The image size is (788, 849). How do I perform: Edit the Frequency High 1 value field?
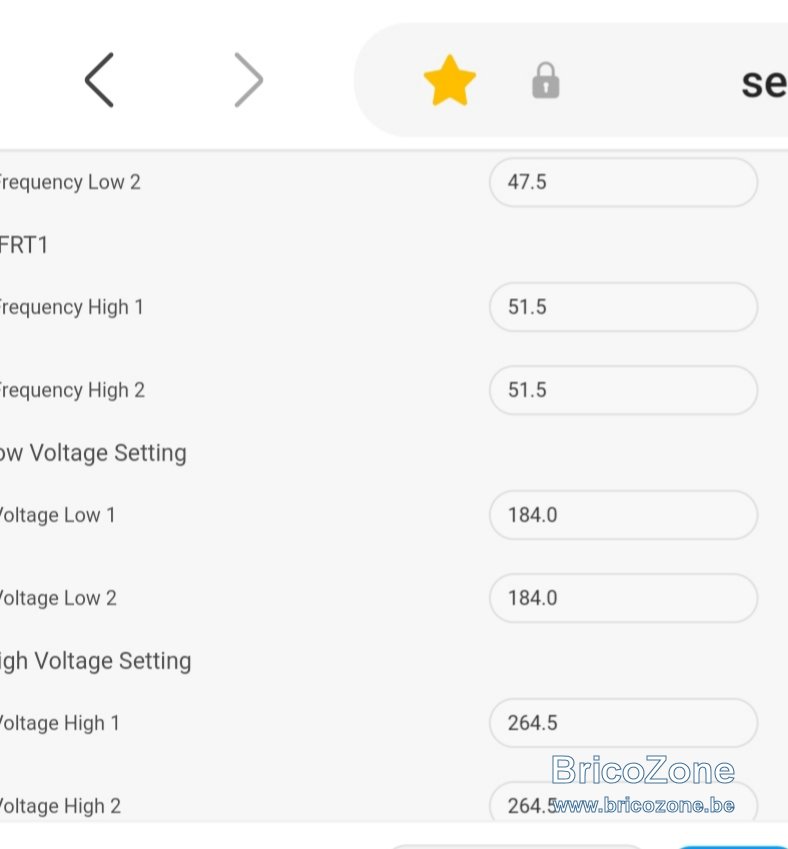(x=623, y=307)
